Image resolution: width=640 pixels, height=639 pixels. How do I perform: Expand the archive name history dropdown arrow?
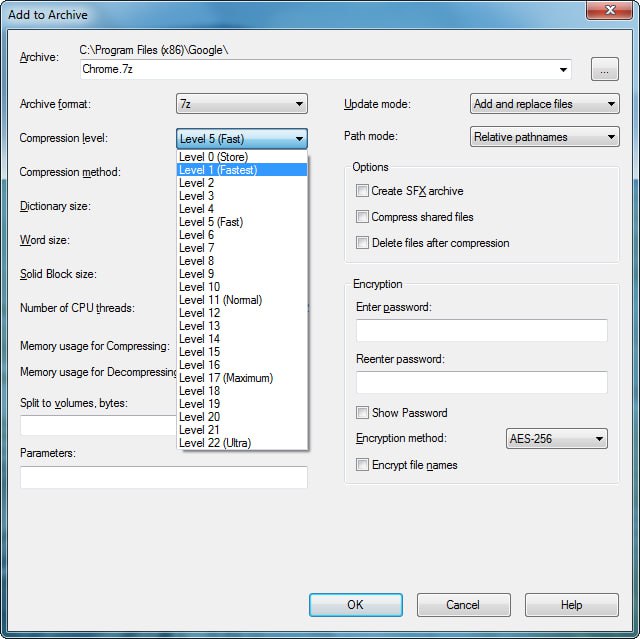coord(563,70)
